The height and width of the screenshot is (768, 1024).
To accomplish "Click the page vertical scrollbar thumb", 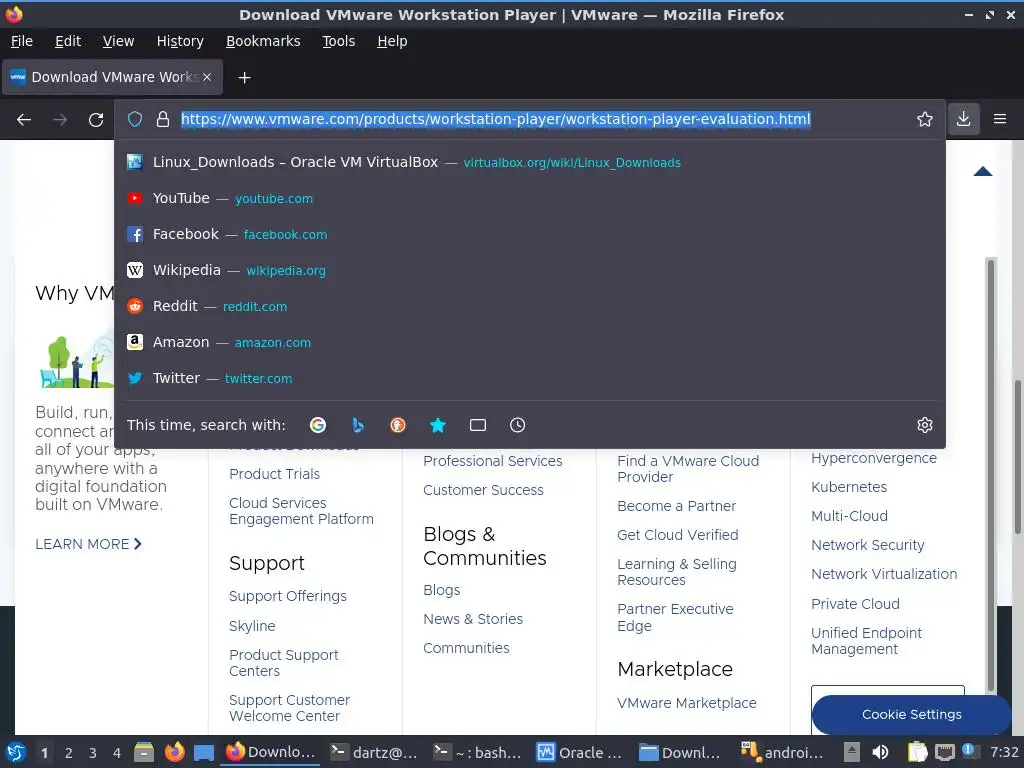I will pyautogui.click(x=1017, y=457).
